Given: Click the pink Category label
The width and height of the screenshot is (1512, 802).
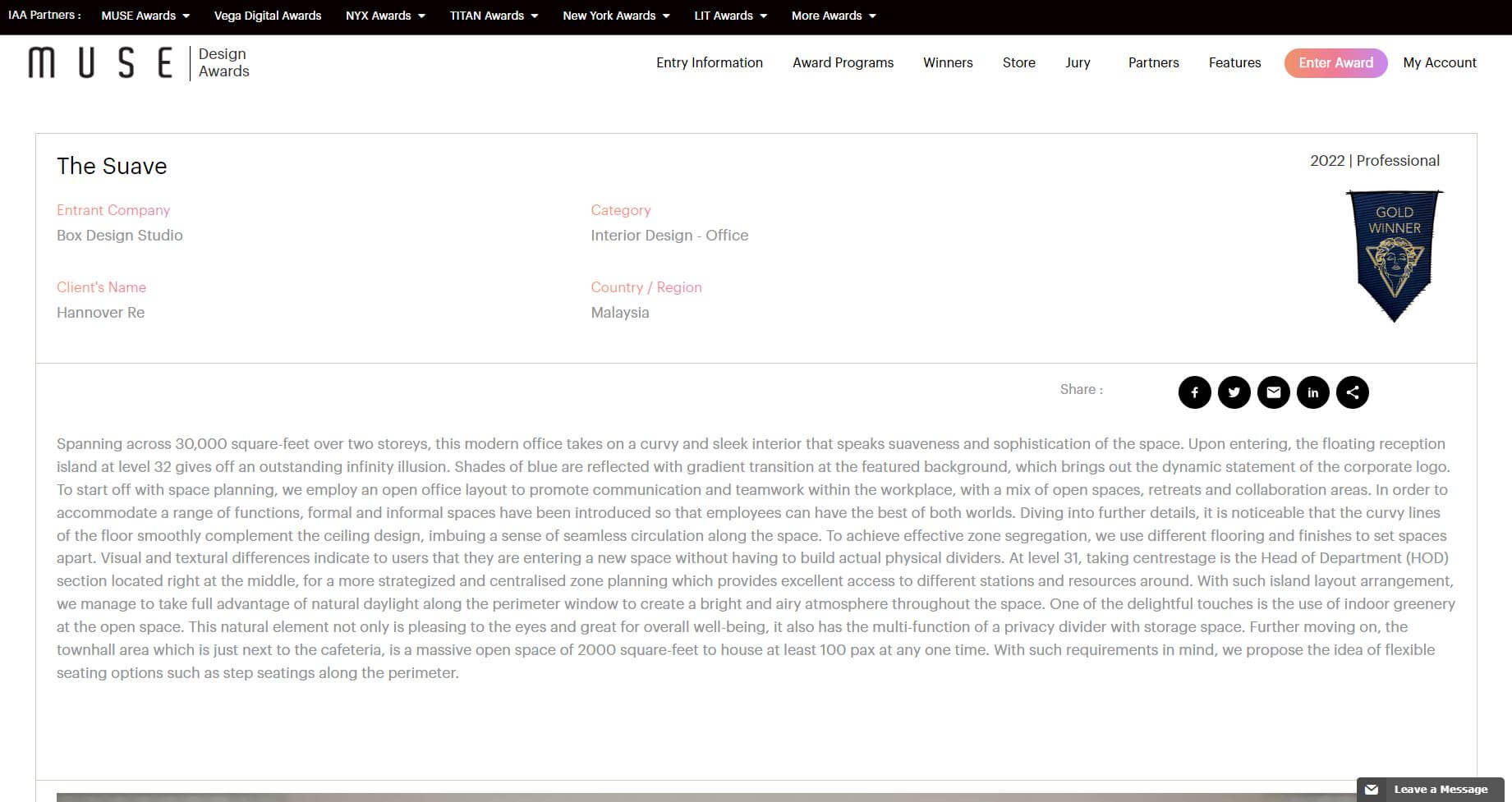Looking at the screenshot, I should [x=621, y=210].
